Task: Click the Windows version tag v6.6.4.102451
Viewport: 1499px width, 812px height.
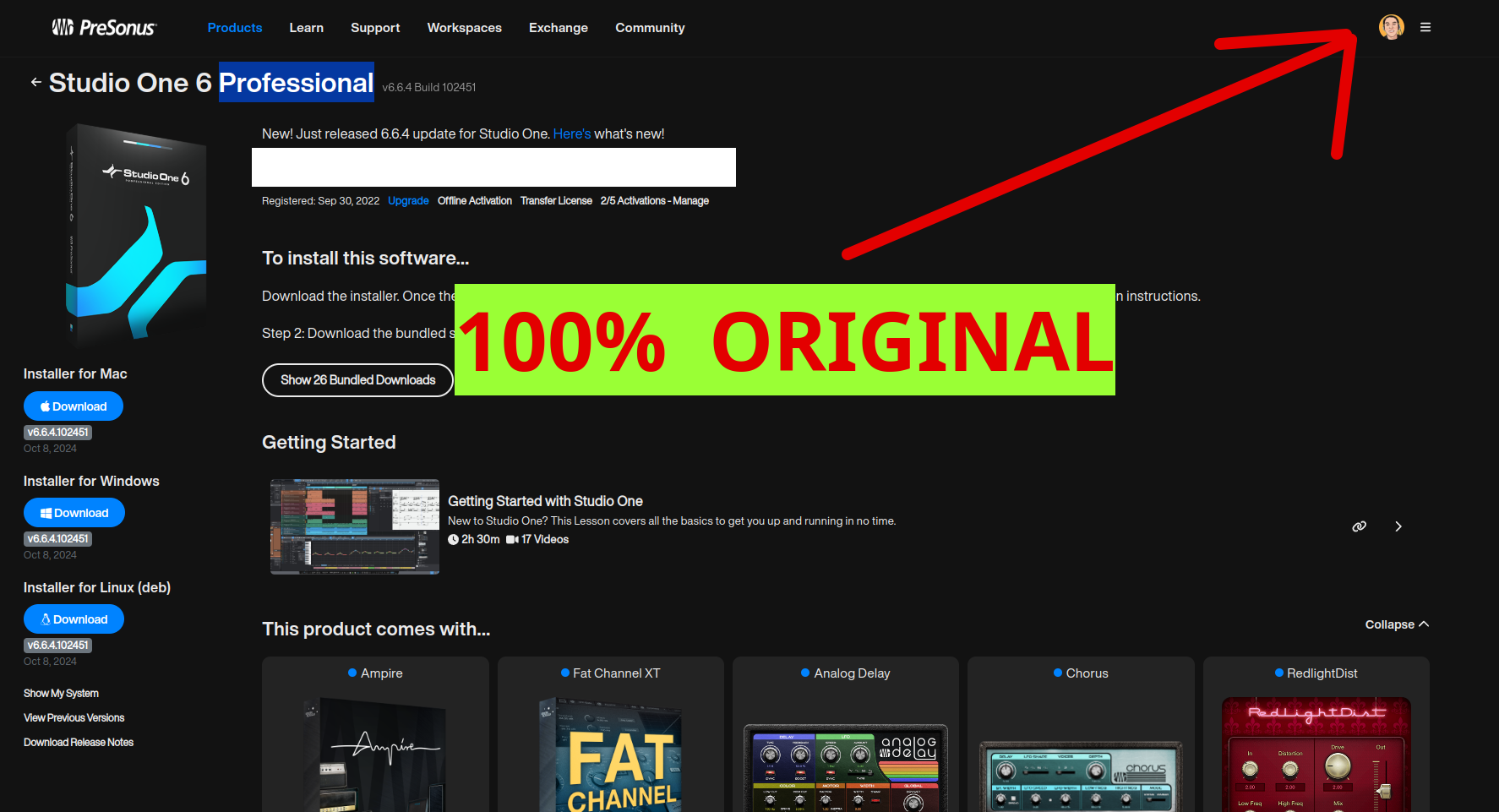Action: pyautogui.click(x=57, y=539)
